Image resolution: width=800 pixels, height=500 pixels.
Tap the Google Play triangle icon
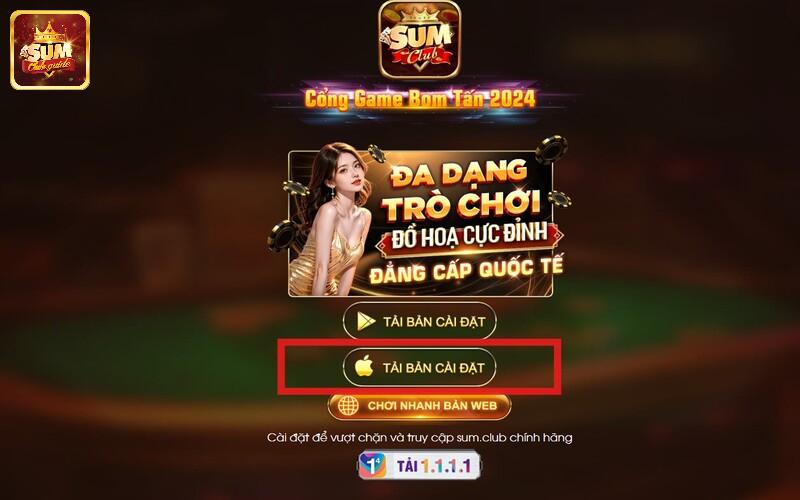(366, 321)
